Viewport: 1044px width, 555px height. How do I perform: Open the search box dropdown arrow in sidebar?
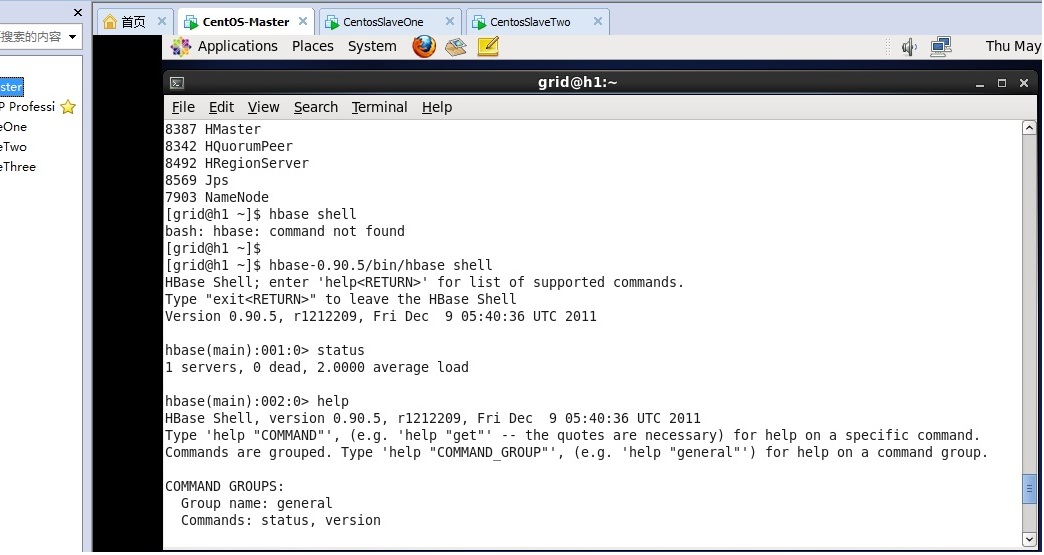coord(73,37)
